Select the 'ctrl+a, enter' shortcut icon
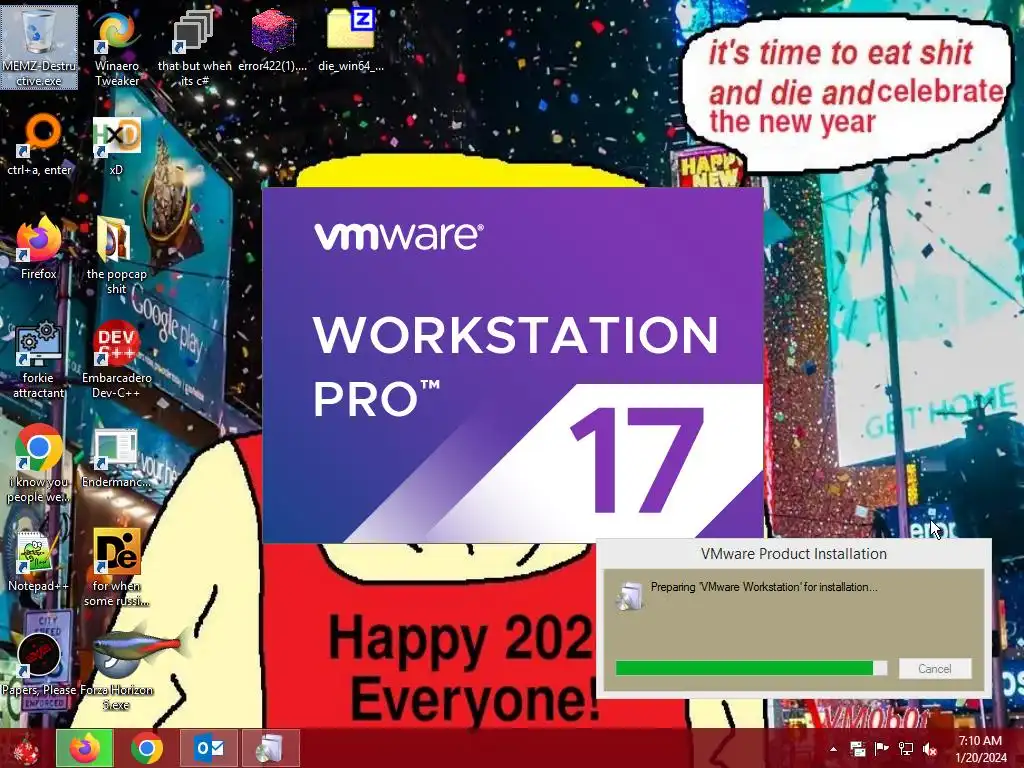 (x=39, y=145)
